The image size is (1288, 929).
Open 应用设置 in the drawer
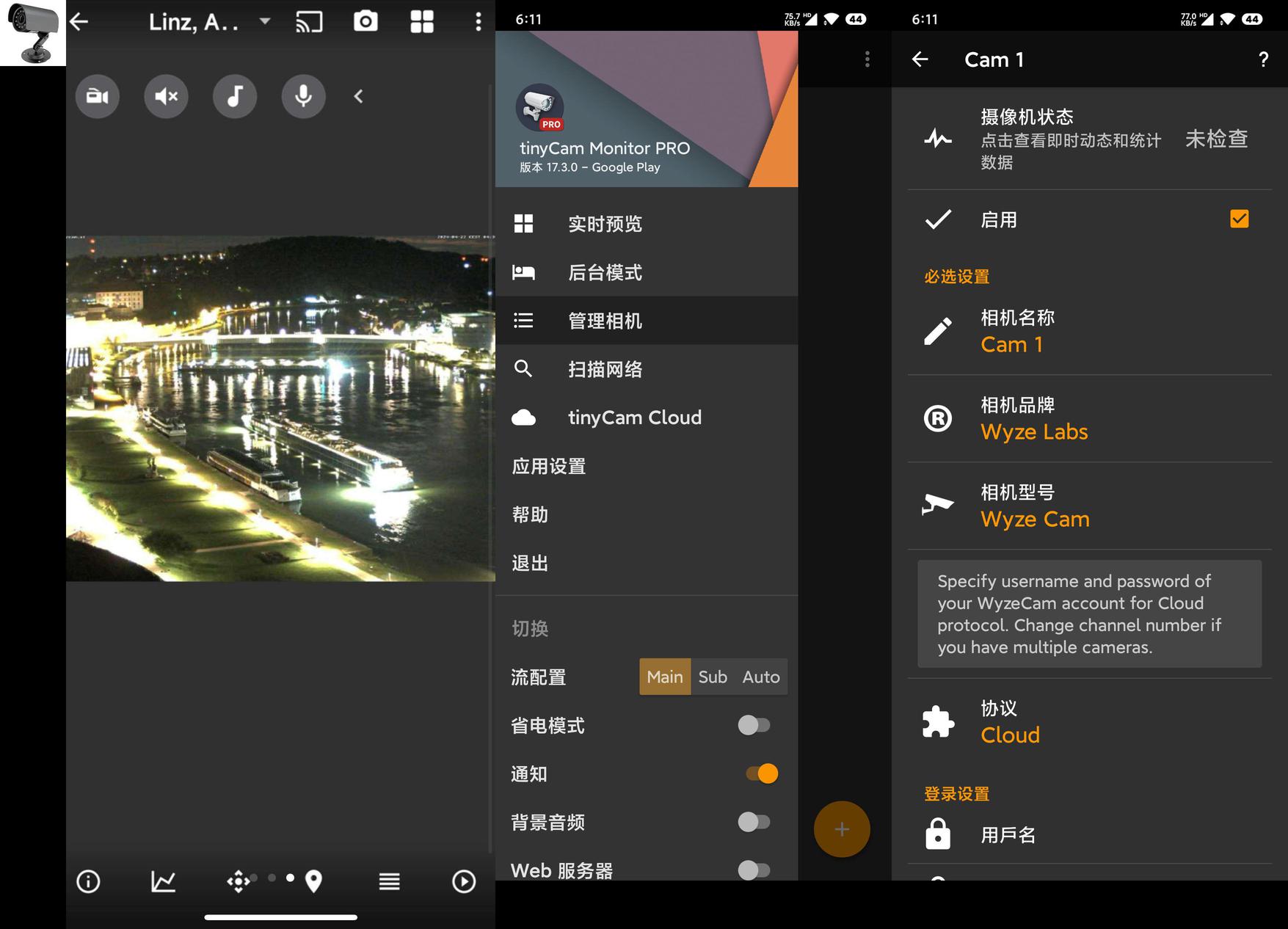pos(647,466)
